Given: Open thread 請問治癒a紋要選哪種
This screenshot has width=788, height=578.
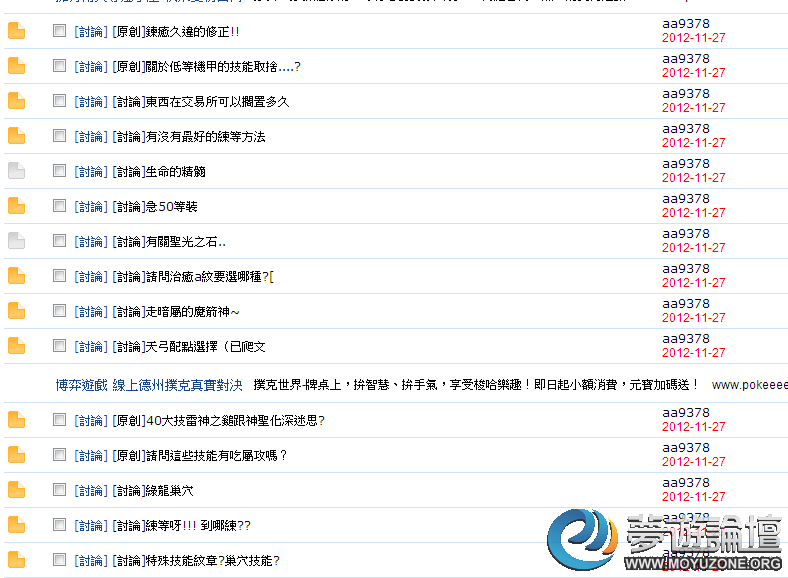Looking at the screenshot, I should click(193, 276).
